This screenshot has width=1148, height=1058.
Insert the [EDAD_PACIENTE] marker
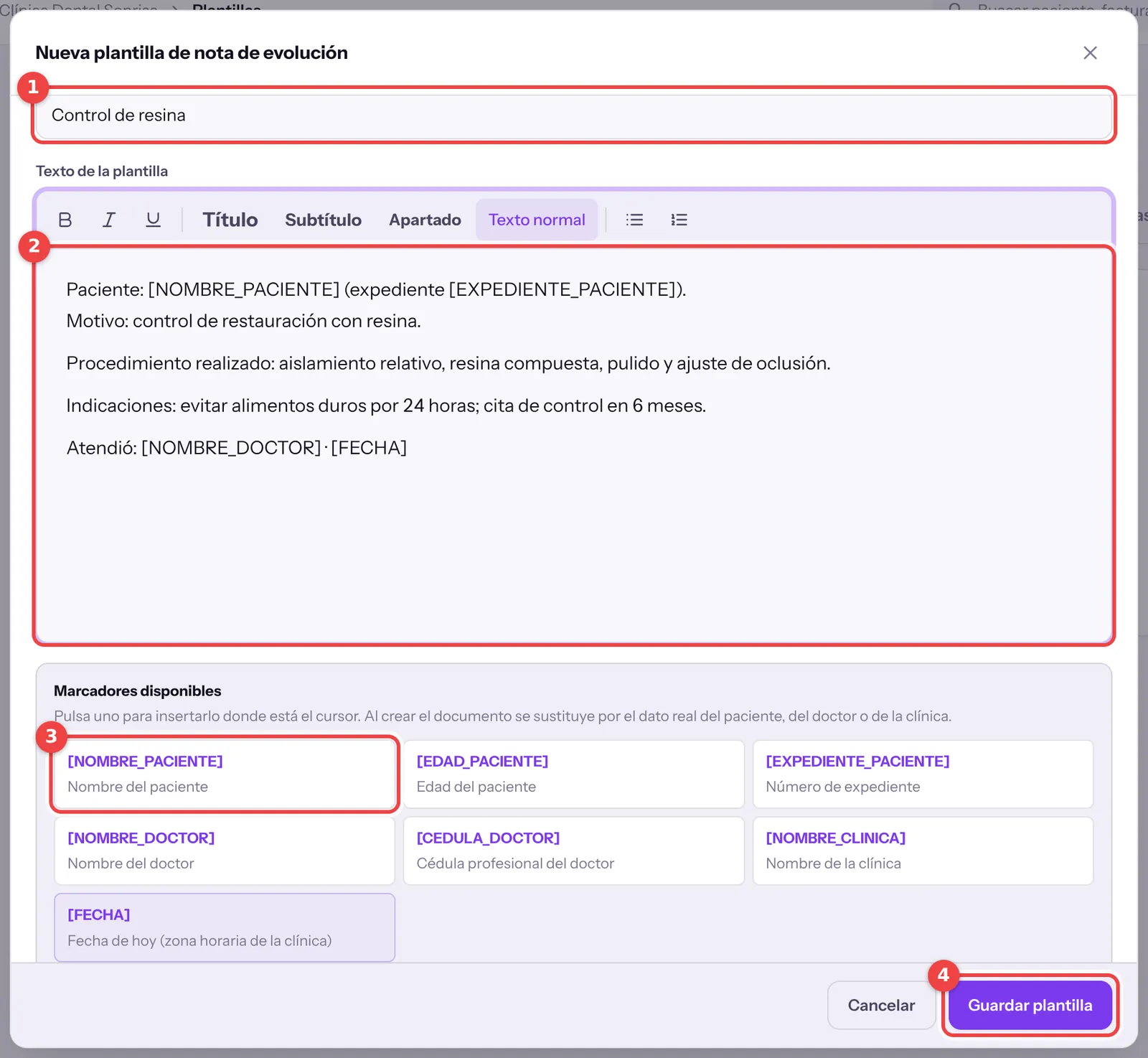click(574, 774)
